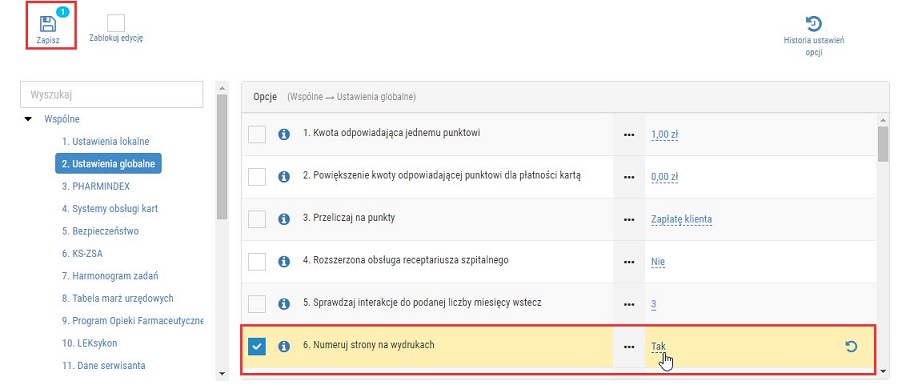The height and width of the screenshot is (389, 898).
Task: Open the Nie value for option 4
Action: (x=657, y=262)
